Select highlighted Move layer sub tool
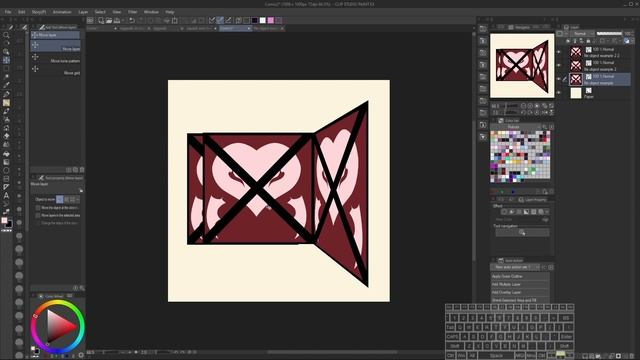Image resolution: width=640 pixels, height=360 pixels. tap(56, 46)
